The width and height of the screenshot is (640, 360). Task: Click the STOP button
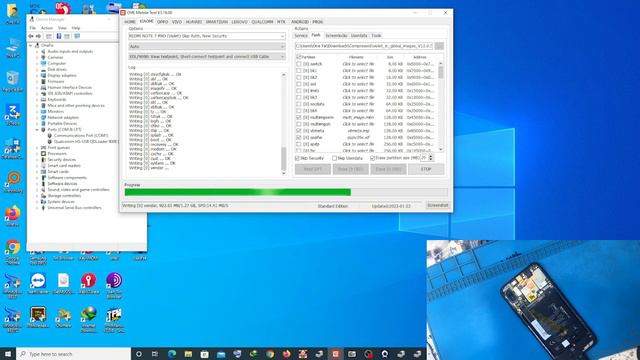tap(426, 169)
